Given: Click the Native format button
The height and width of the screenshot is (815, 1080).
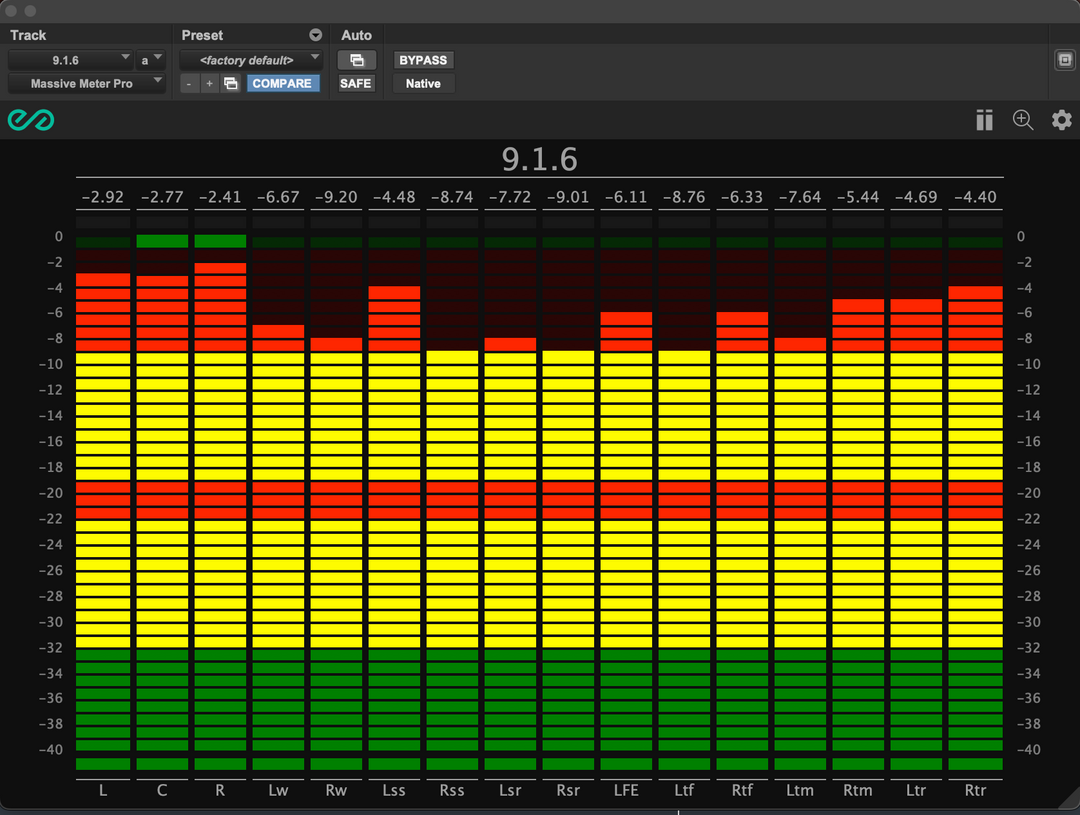Looking at the screenshot, I should point(423,84).
